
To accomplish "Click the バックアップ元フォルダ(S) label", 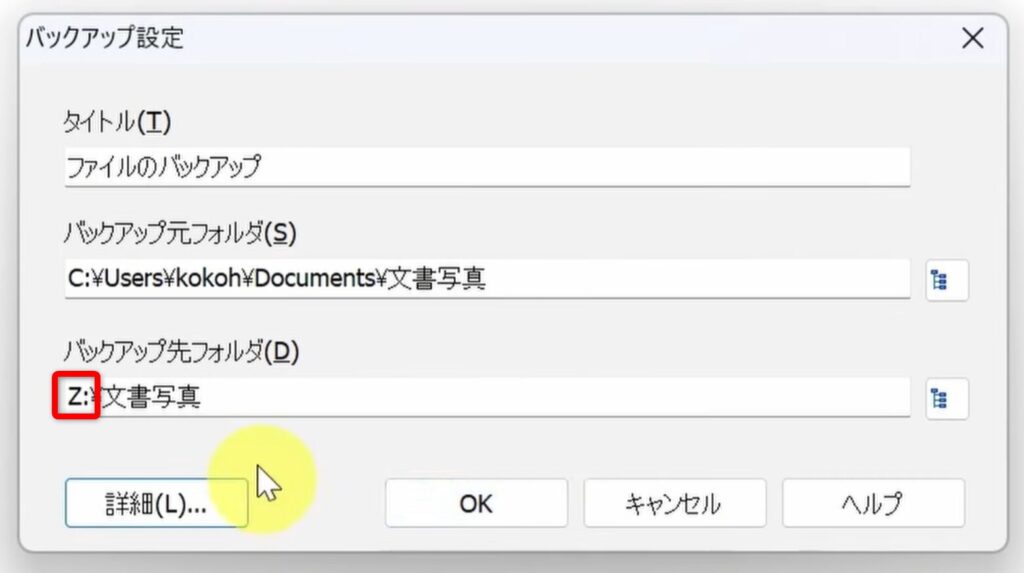I will pyautogui.click(x=180, y=233).
